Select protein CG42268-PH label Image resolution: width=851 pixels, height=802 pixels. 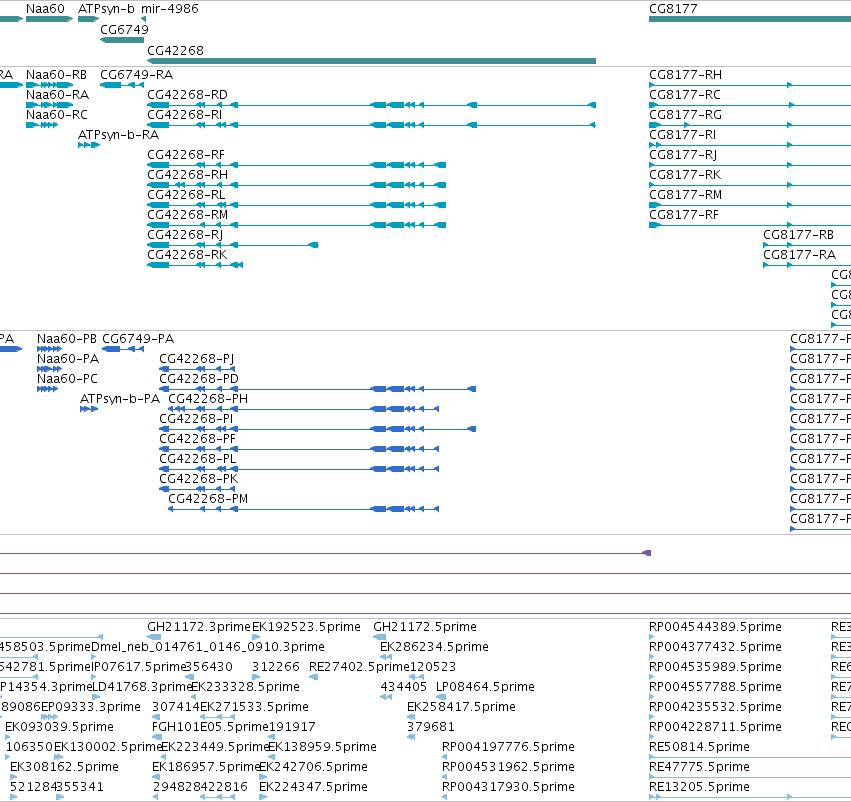pos(208,399)
